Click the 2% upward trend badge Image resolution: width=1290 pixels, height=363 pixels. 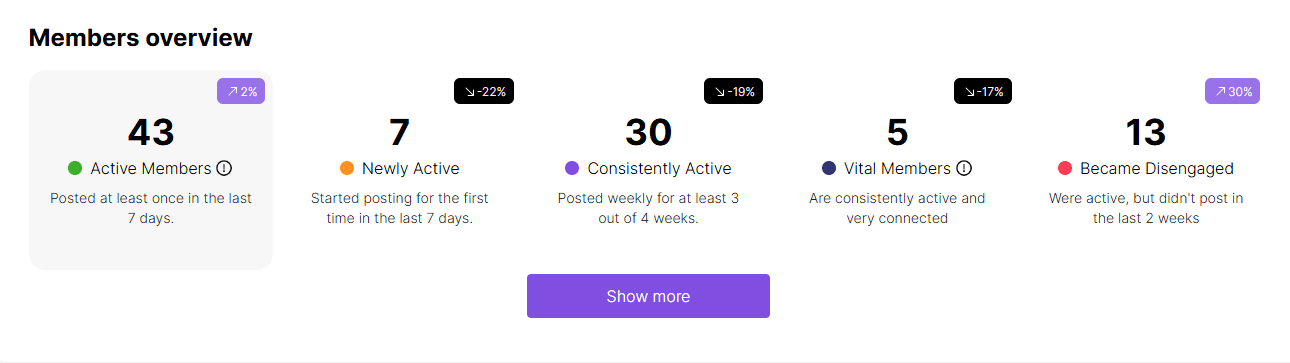[240, 91]
